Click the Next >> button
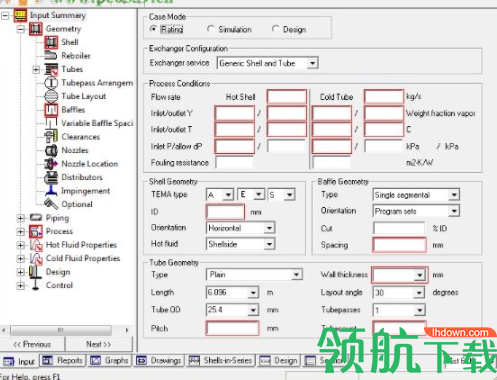This screenshot has height=380, width=497. pos(99,344)
